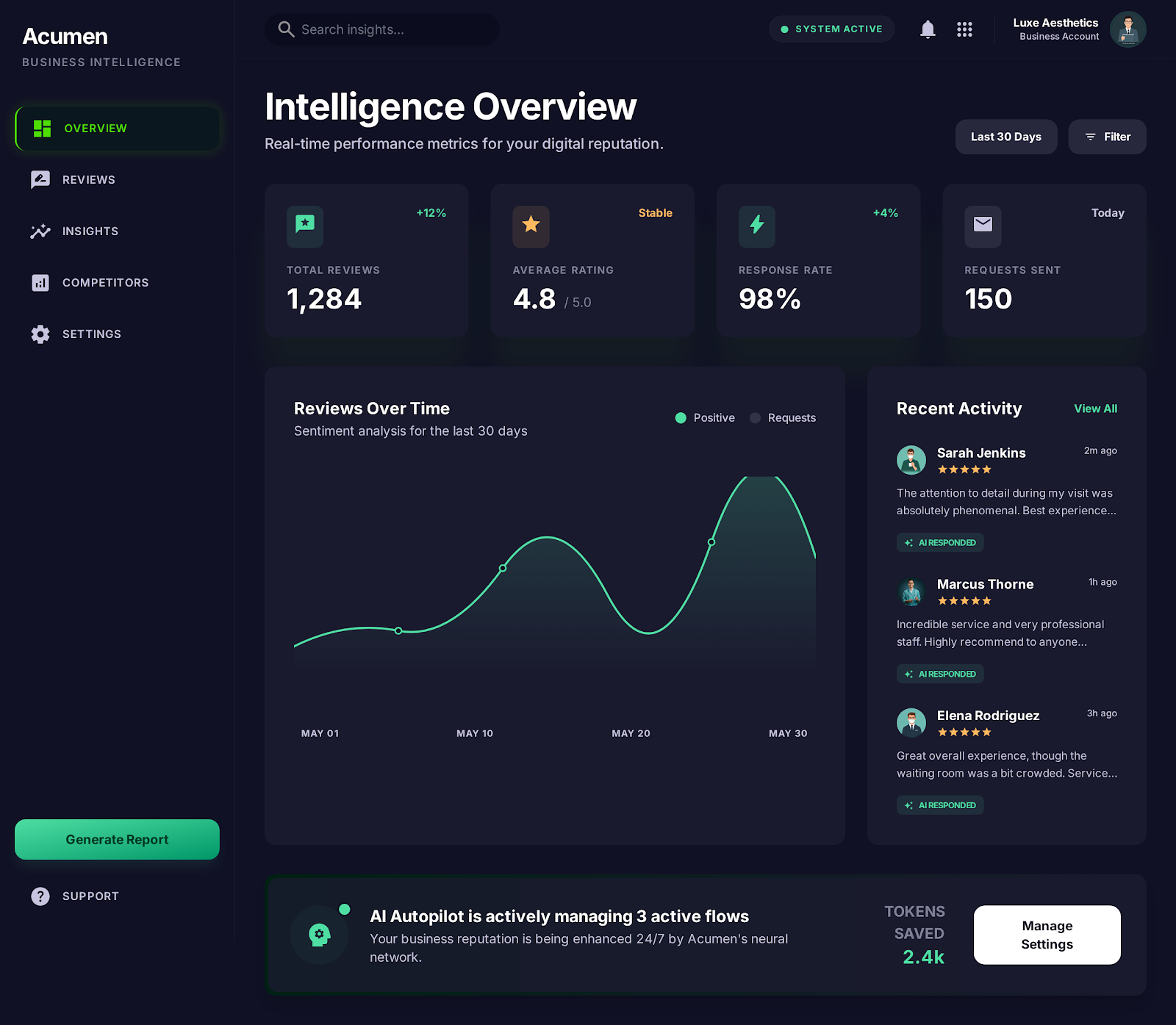This screenshot has height=1025, width=1176.
Task: Click the search magnifier icon
Action: pos(287,29)
